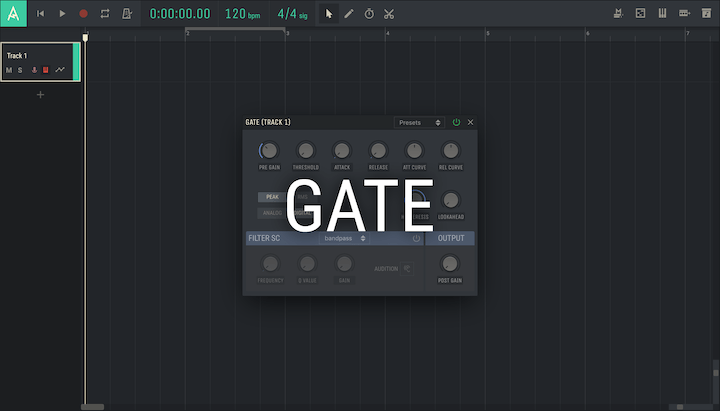The image size is (720, 411).
Task: Click Track 1 green color strip
Action: (76, 62)
